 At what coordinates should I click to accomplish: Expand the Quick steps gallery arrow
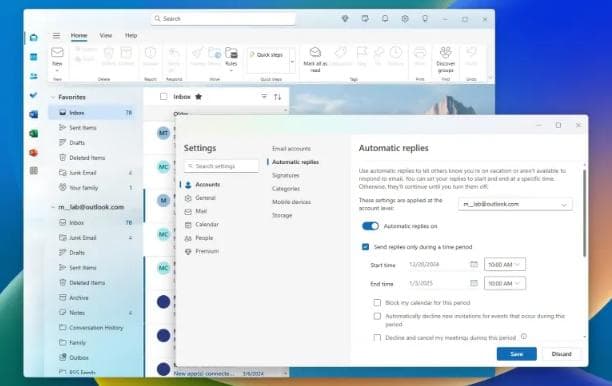(292, 62)
